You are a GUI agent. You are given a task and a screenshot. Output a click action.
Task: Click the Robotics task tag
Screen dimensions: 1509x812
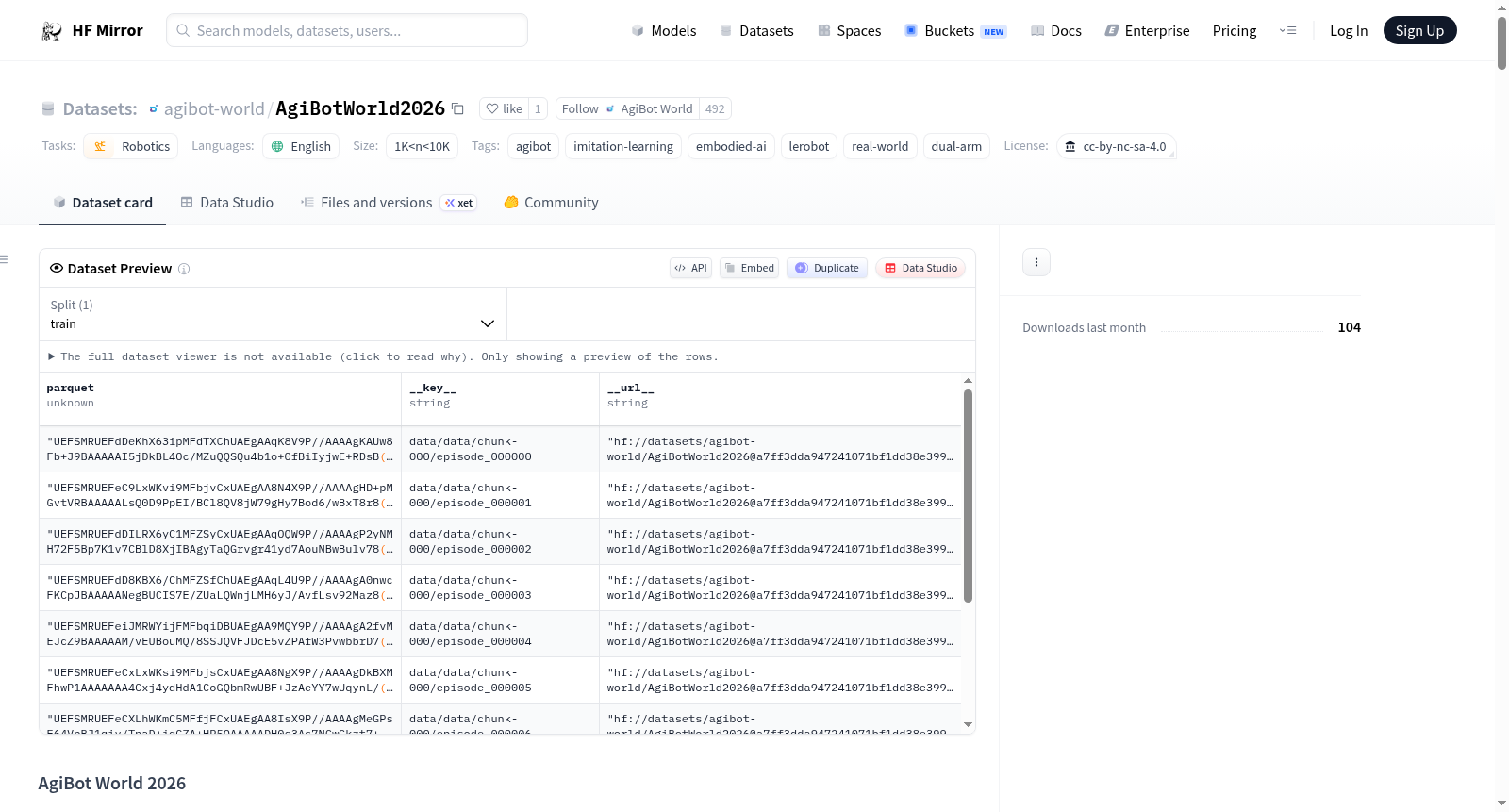(131, 146)
